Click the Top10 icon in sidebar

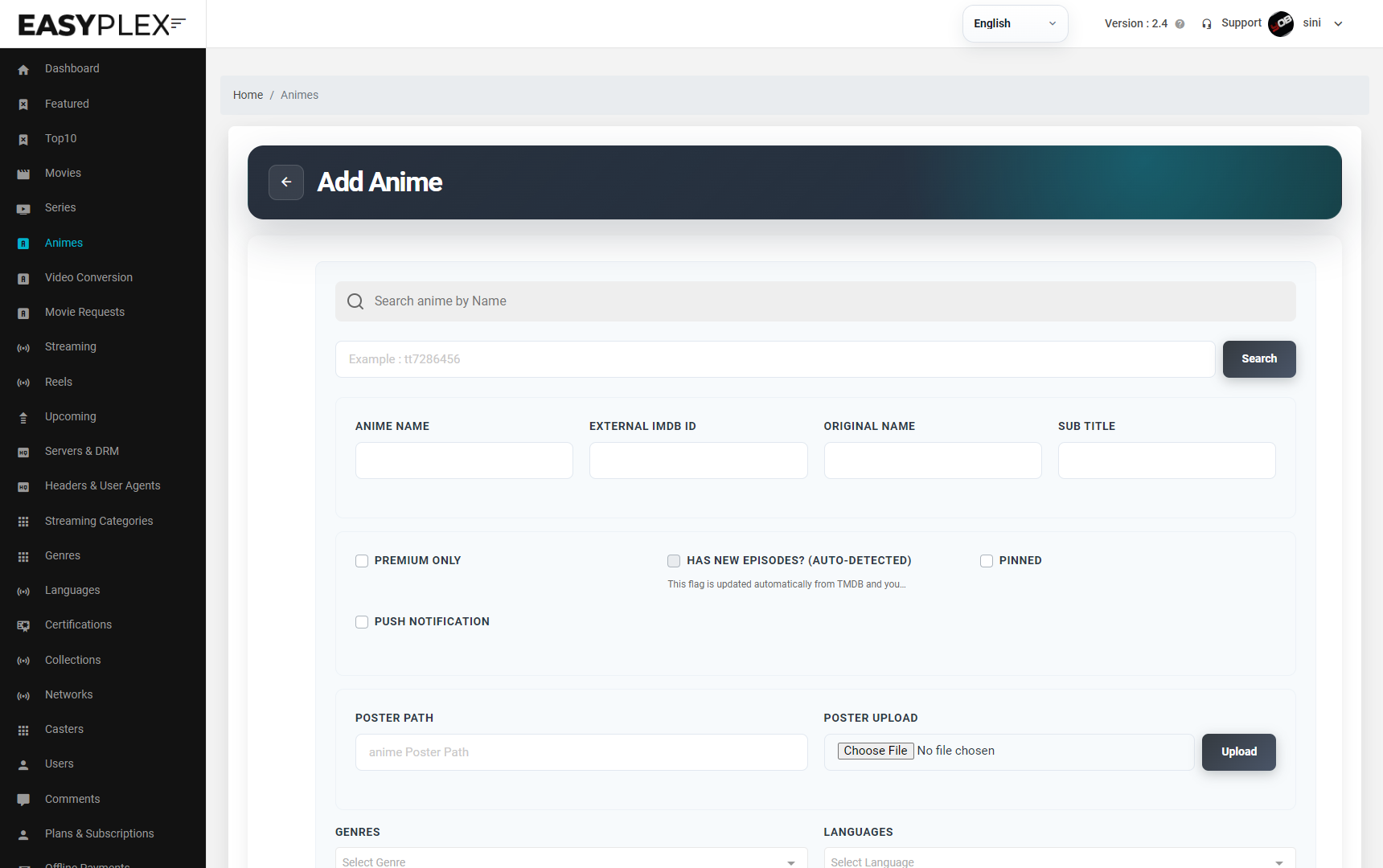click(23, 139)
